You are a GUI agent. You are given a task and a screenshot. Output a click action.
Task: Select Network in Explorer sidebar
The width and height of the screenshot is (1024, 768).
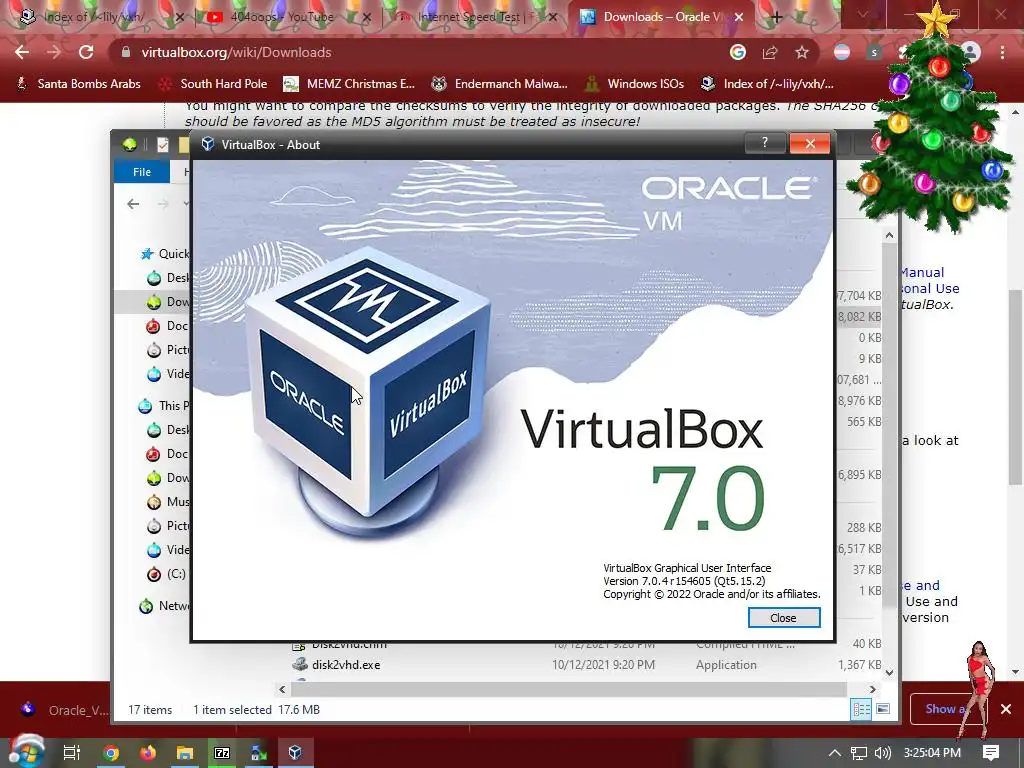pyautogui.click(x=165, y=606)
